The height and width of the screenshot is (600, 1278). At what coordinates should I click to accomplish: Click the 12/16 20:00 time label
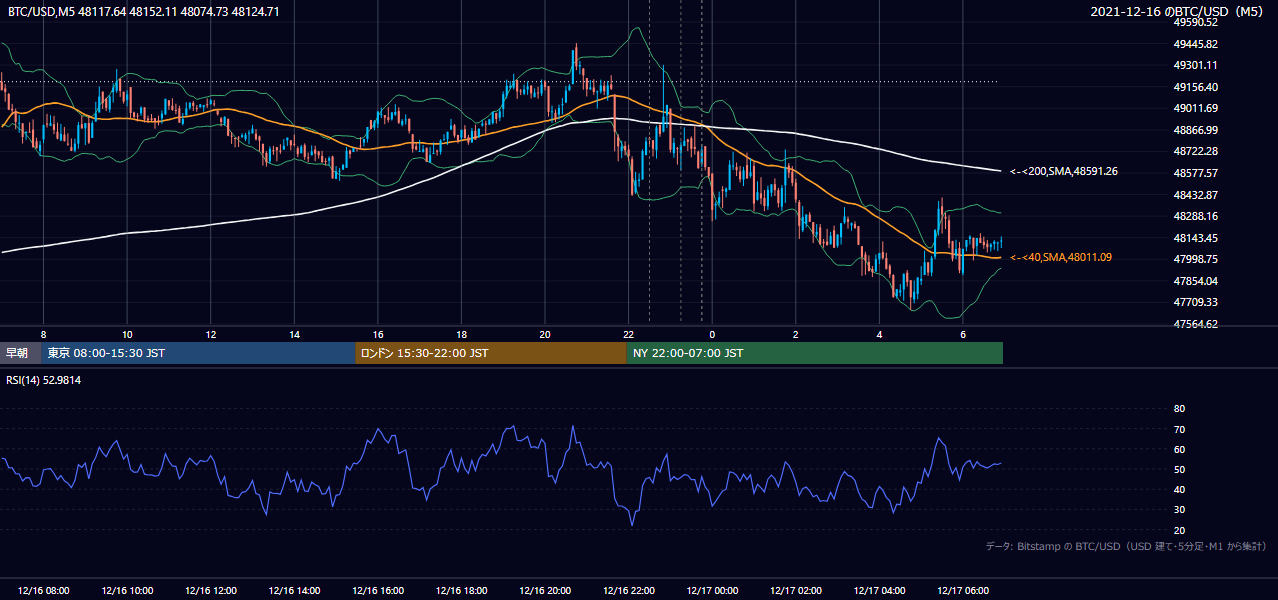(x=545, y=591)
